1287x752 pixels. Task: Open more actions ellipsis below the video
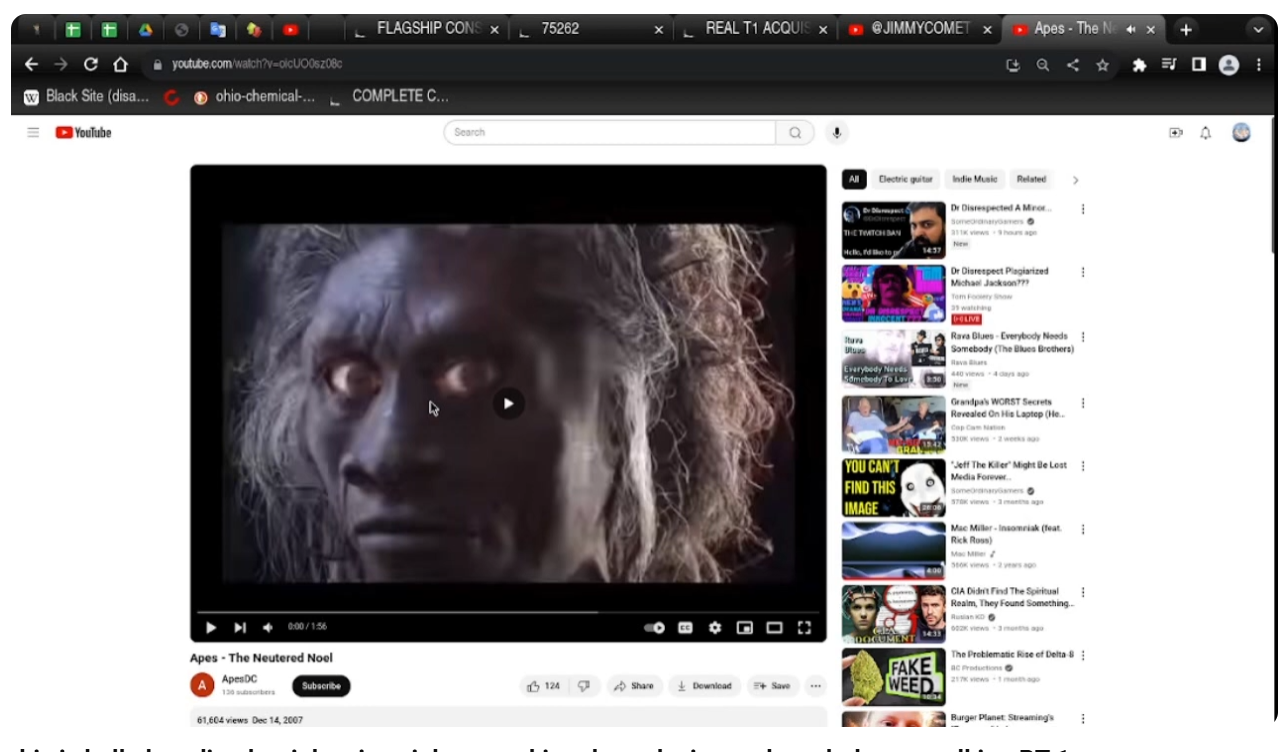point(816,686)
